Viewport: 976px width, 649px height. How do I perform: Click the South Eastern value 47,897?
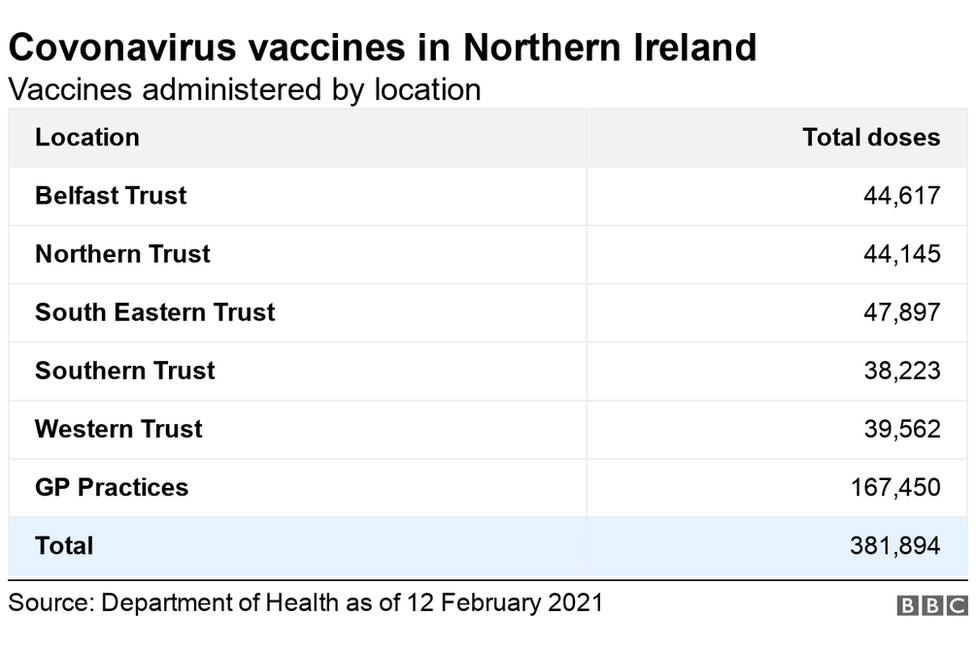pyautogui.click(x=901, y=312)
